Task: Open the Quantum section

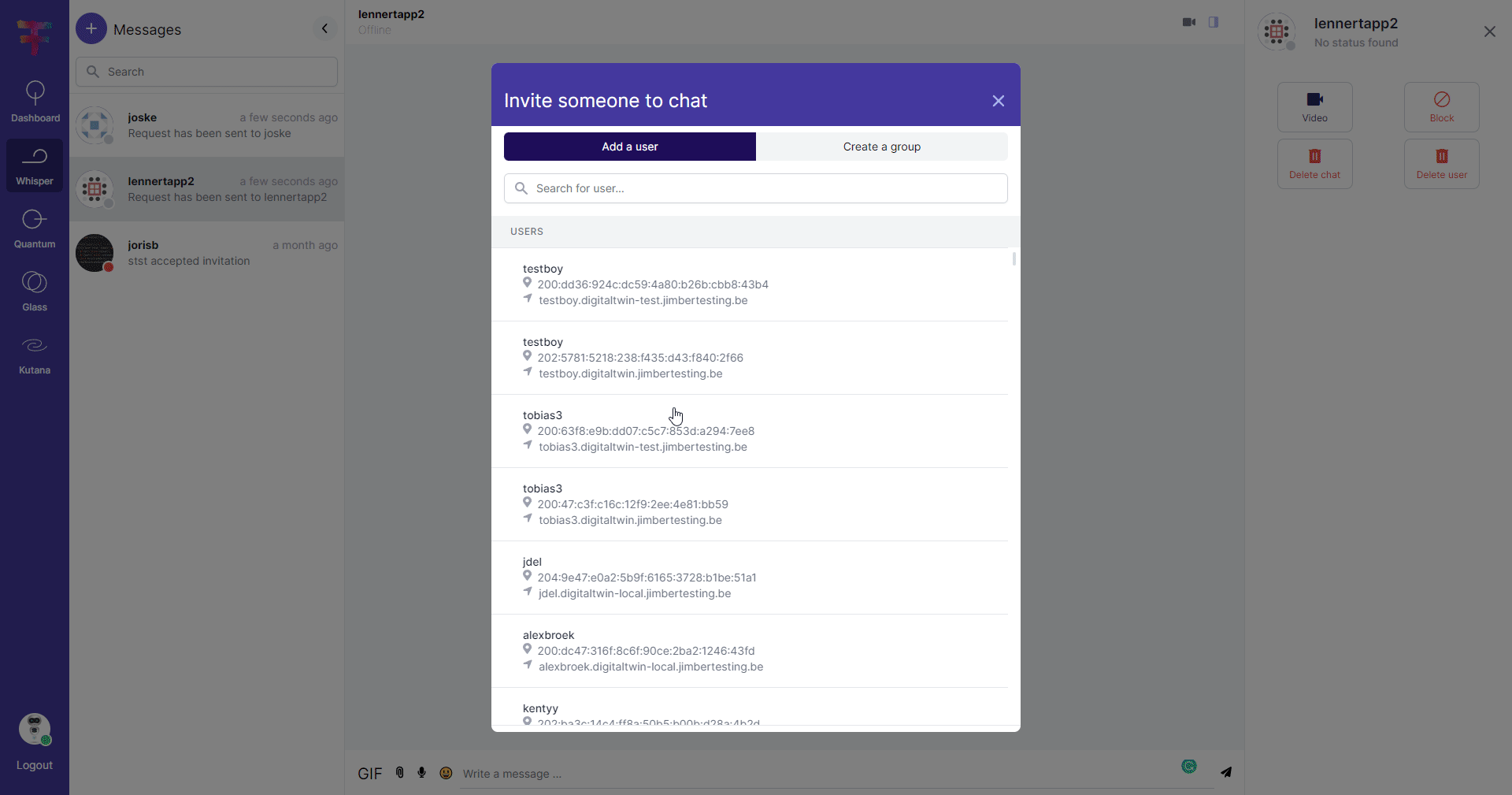Action: pyautogui.click(x=34, y=228)
